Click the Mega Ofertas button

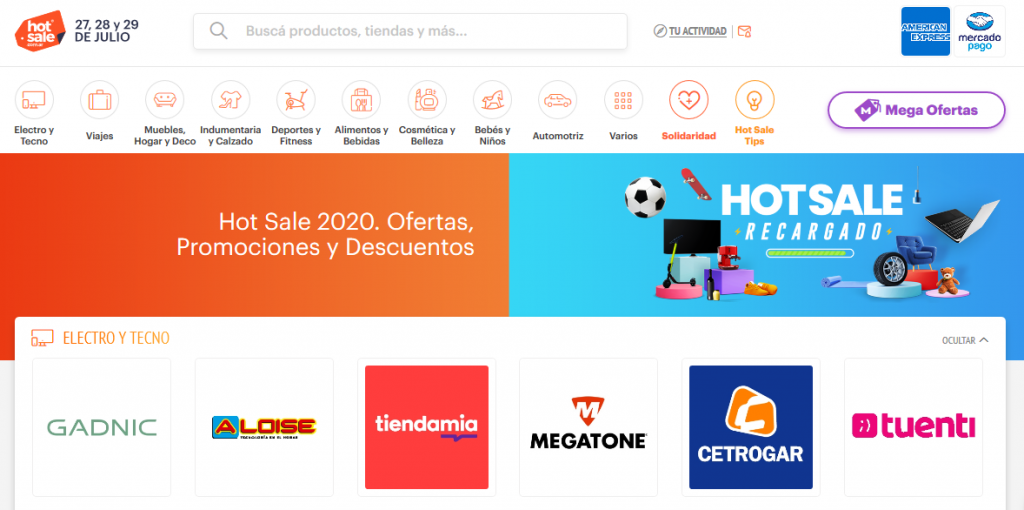pos(916,110)
